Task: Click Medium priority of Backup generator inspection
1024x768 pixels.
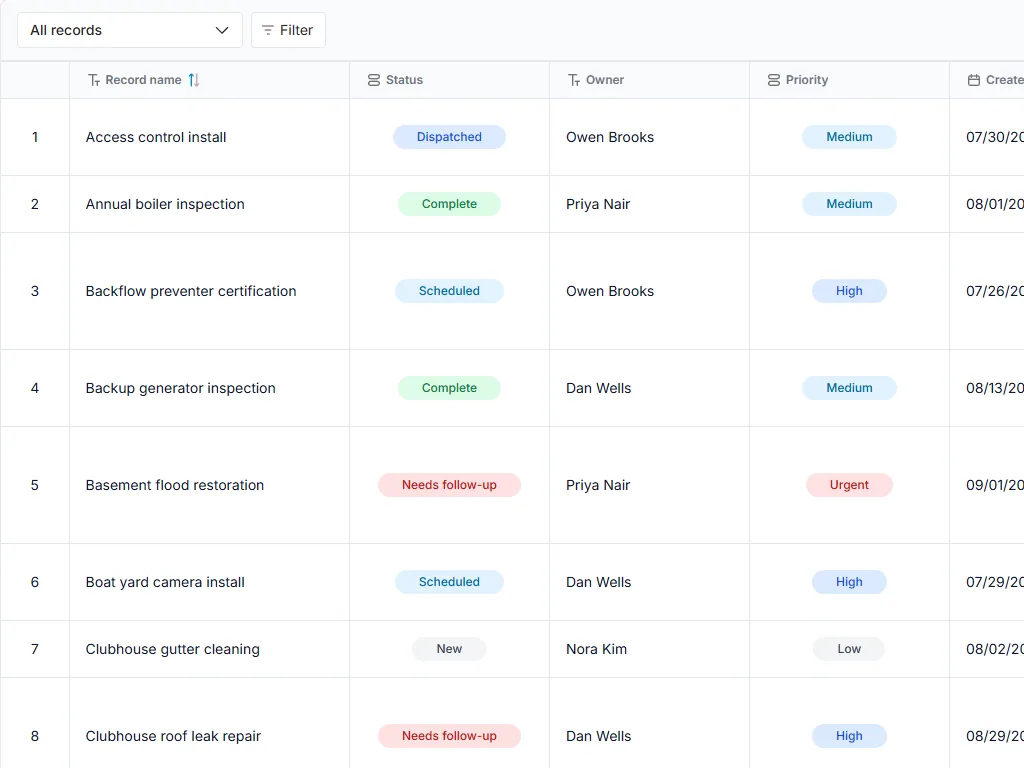Action: [x=849, y=388]
